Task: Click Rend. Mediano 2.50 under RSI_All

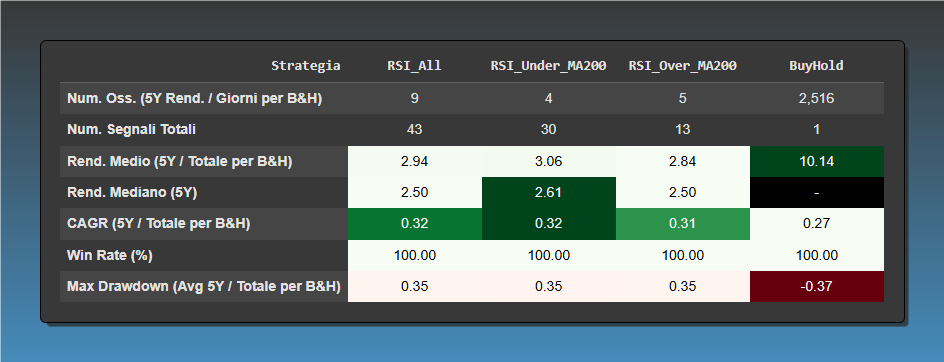Action: pyautogui.click(x=415, y=193)
